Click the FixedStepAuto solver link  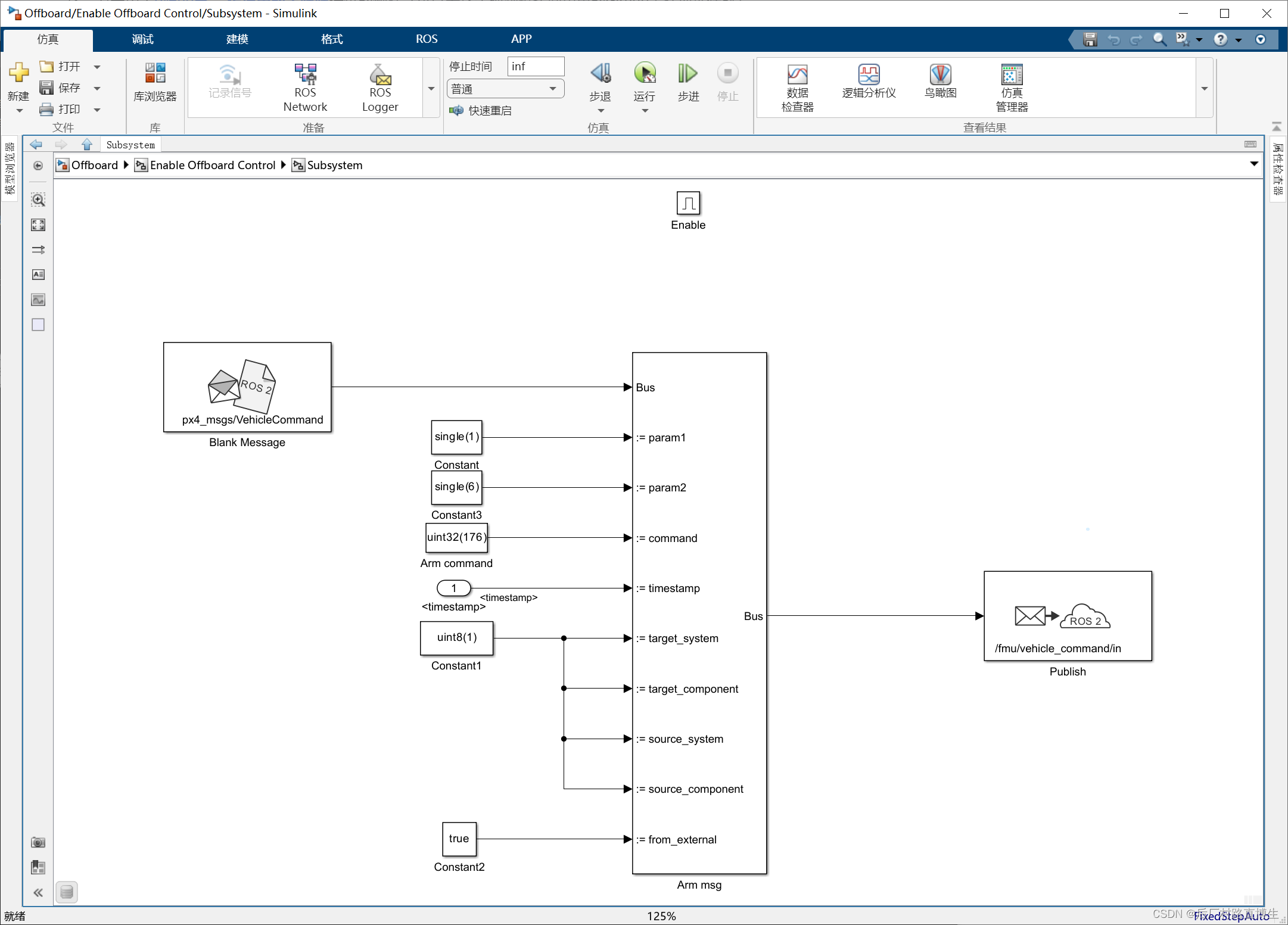(1231, 916)
